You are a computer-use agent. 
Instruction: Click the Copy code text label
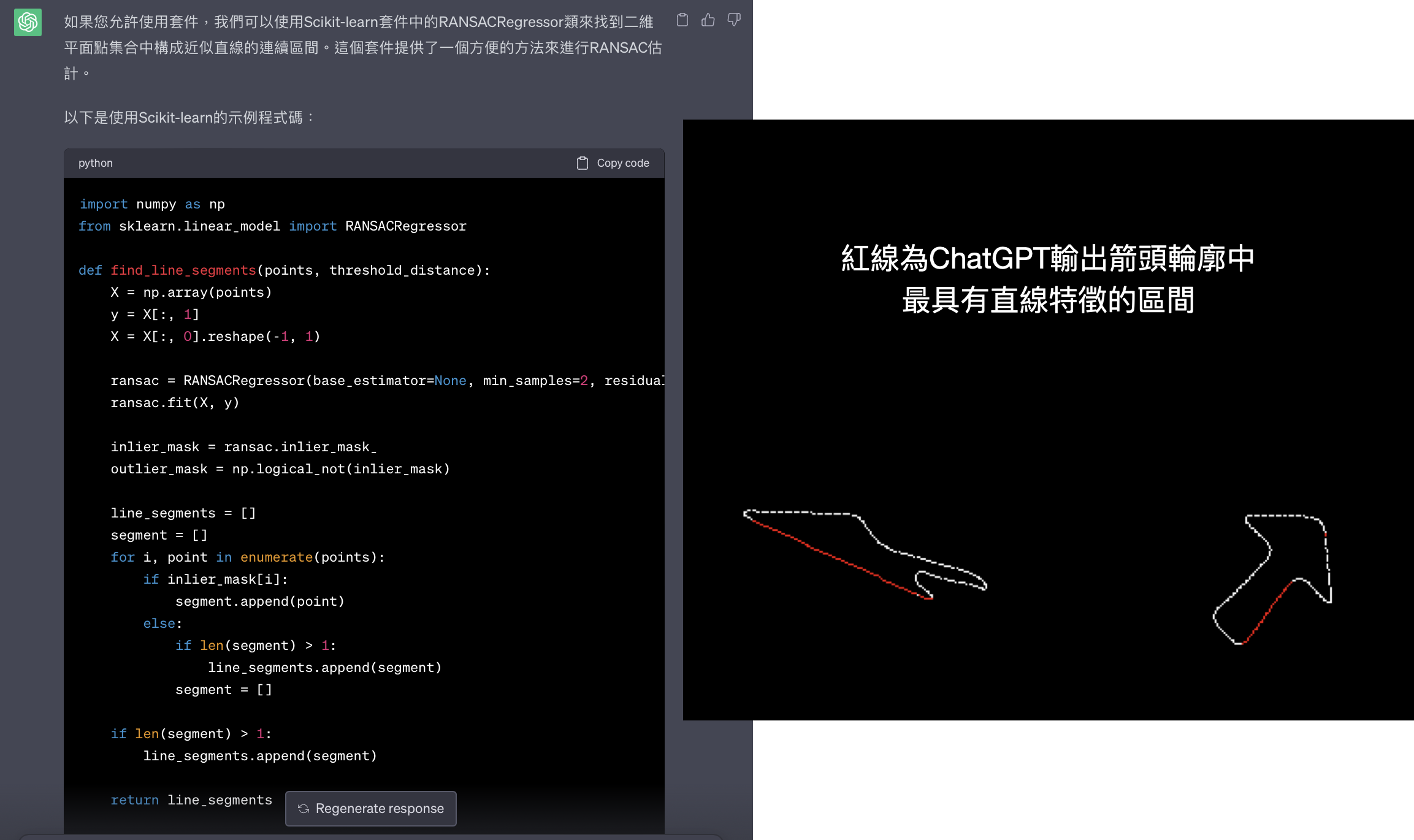coord(622,163)
